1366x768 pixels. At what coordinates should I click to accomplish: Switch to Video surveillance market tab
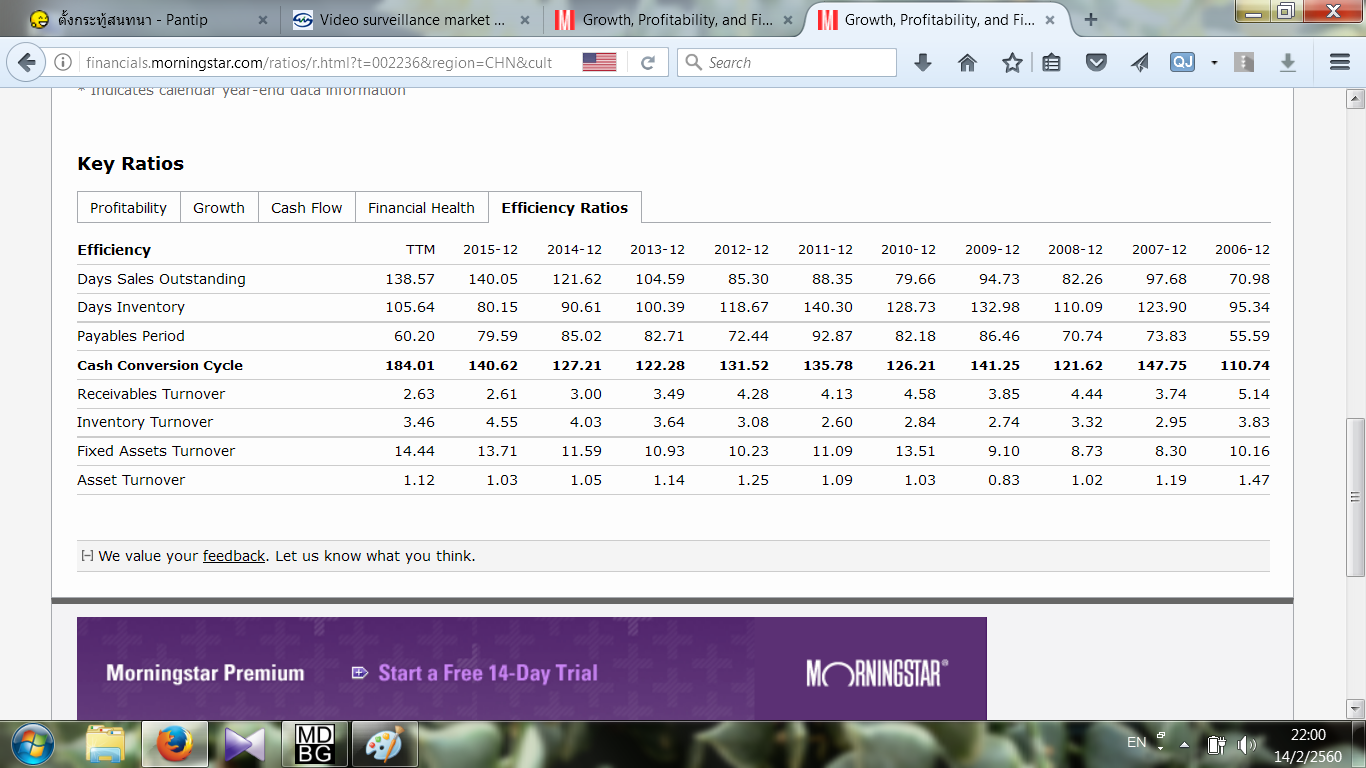[x=412, y=20]
